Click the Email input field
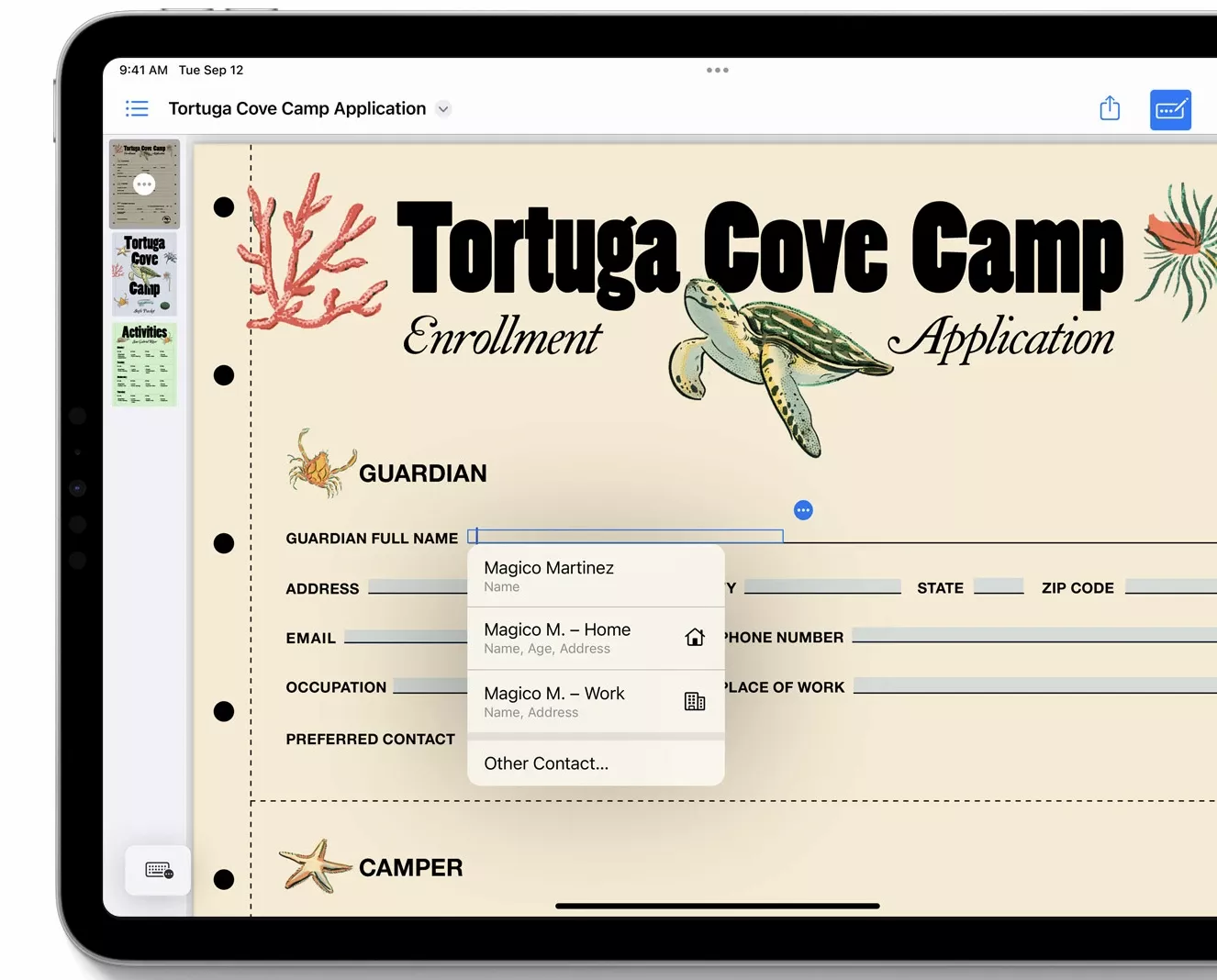Viewport: 1217px width, 980px height. click(x=406, y=637)
